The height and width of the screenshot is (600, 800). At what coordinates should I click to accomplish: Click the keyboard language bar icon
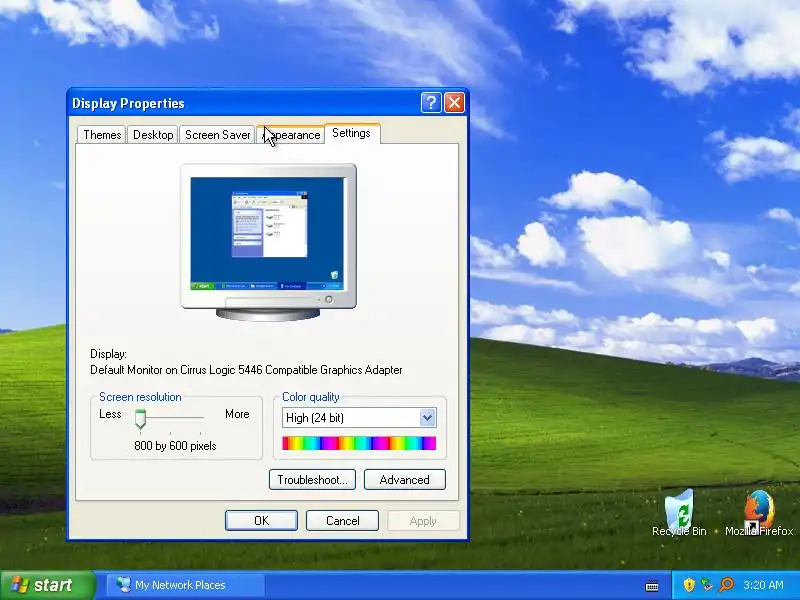(652, 585)
